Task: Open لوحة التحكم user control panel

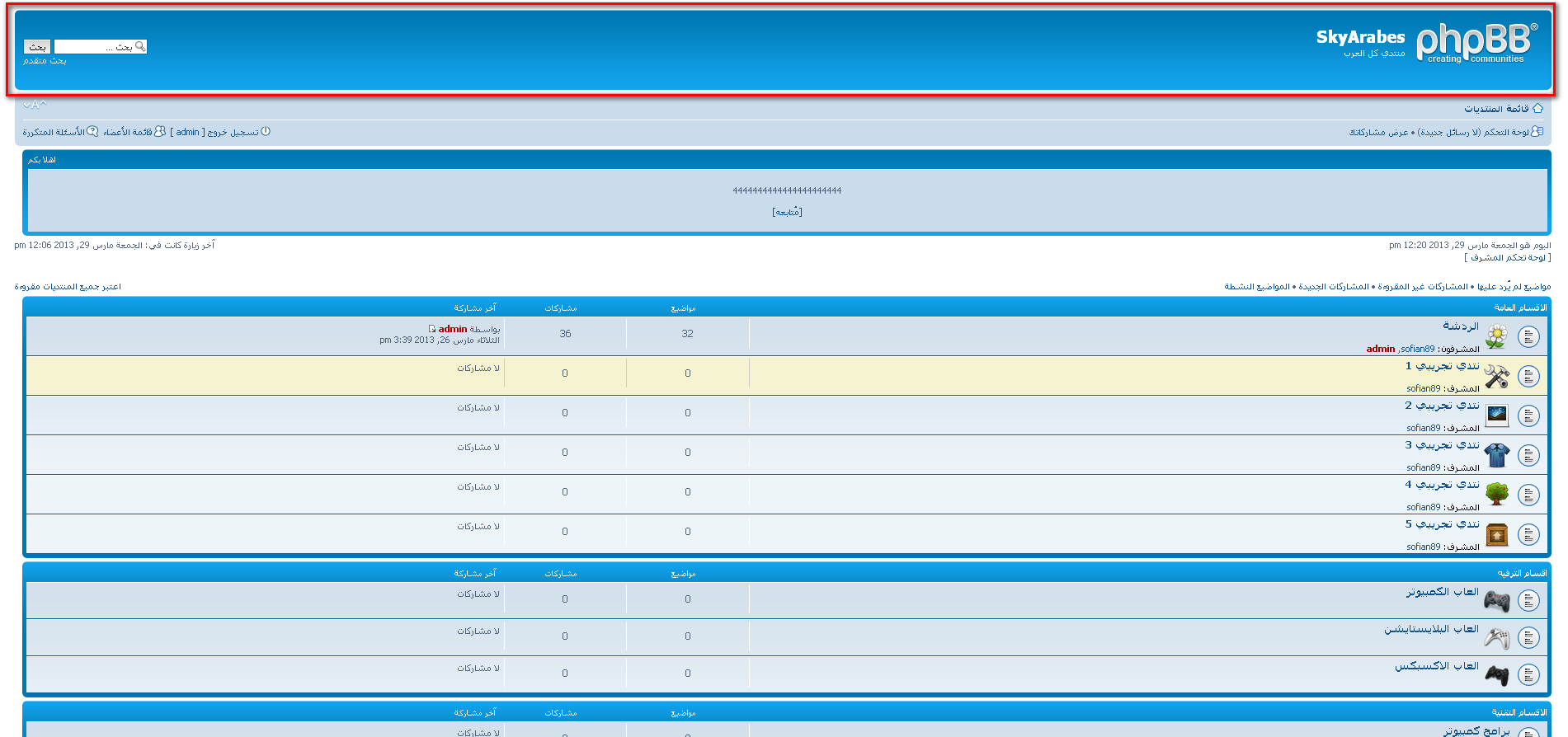Action: [1506, 132]
